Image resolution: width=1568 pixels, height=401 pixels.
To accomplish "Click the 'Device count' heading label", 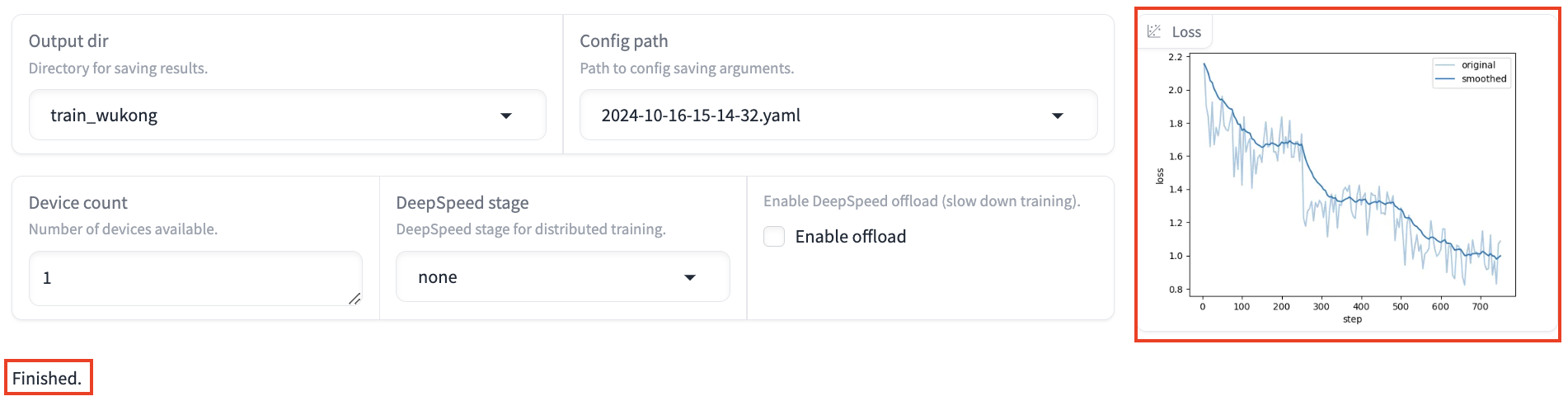I will coord(78,203).
